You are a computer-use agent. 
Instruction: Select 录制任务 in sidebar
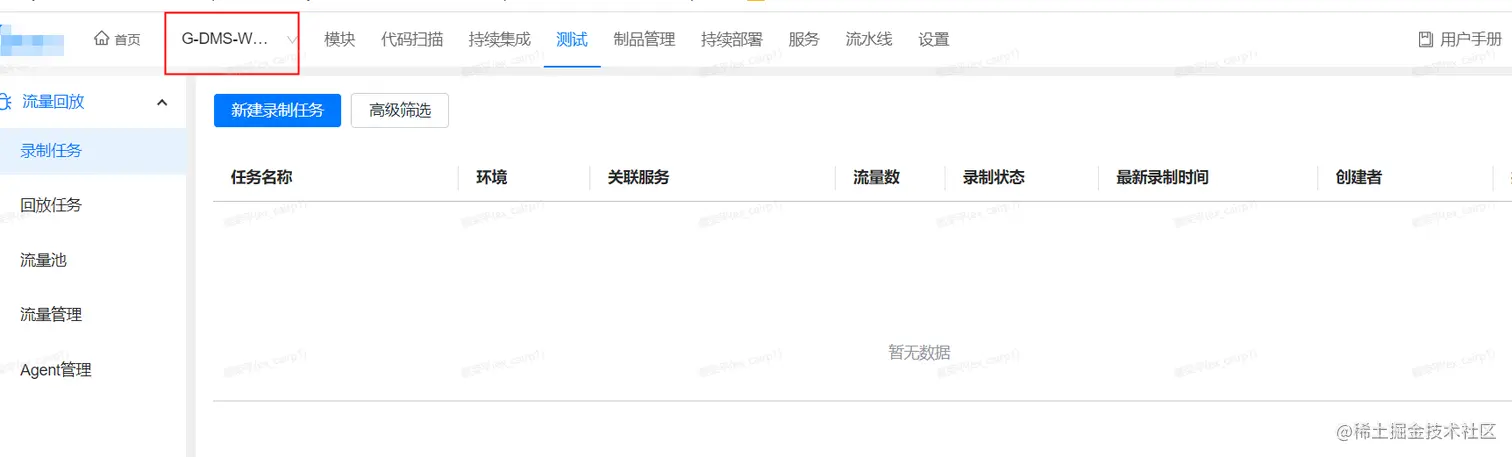click(x=92, y=151)
